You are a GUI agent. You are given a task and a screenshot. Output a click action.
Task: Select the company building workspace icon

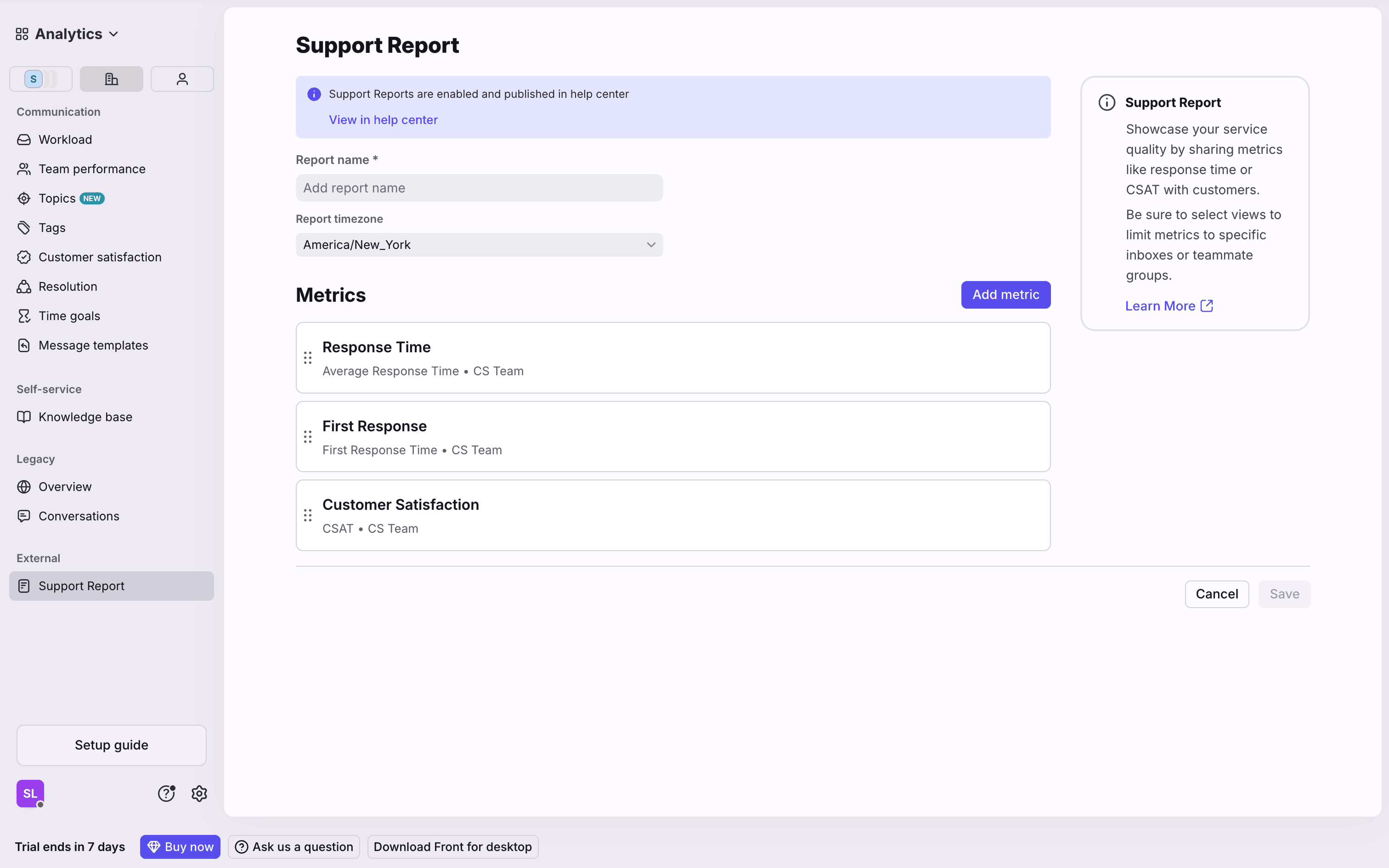pos(111,79)
